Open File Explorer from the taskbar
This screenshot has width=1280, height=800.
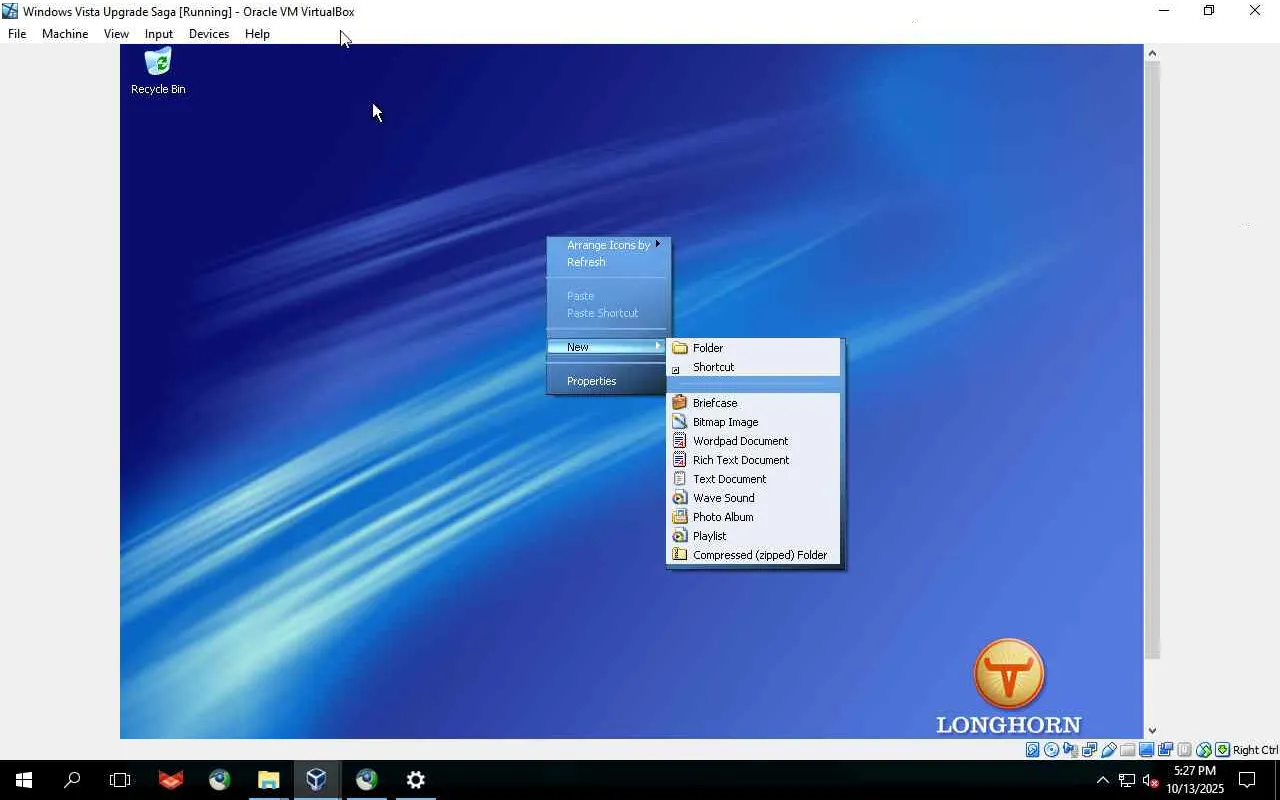coord(268,780)
